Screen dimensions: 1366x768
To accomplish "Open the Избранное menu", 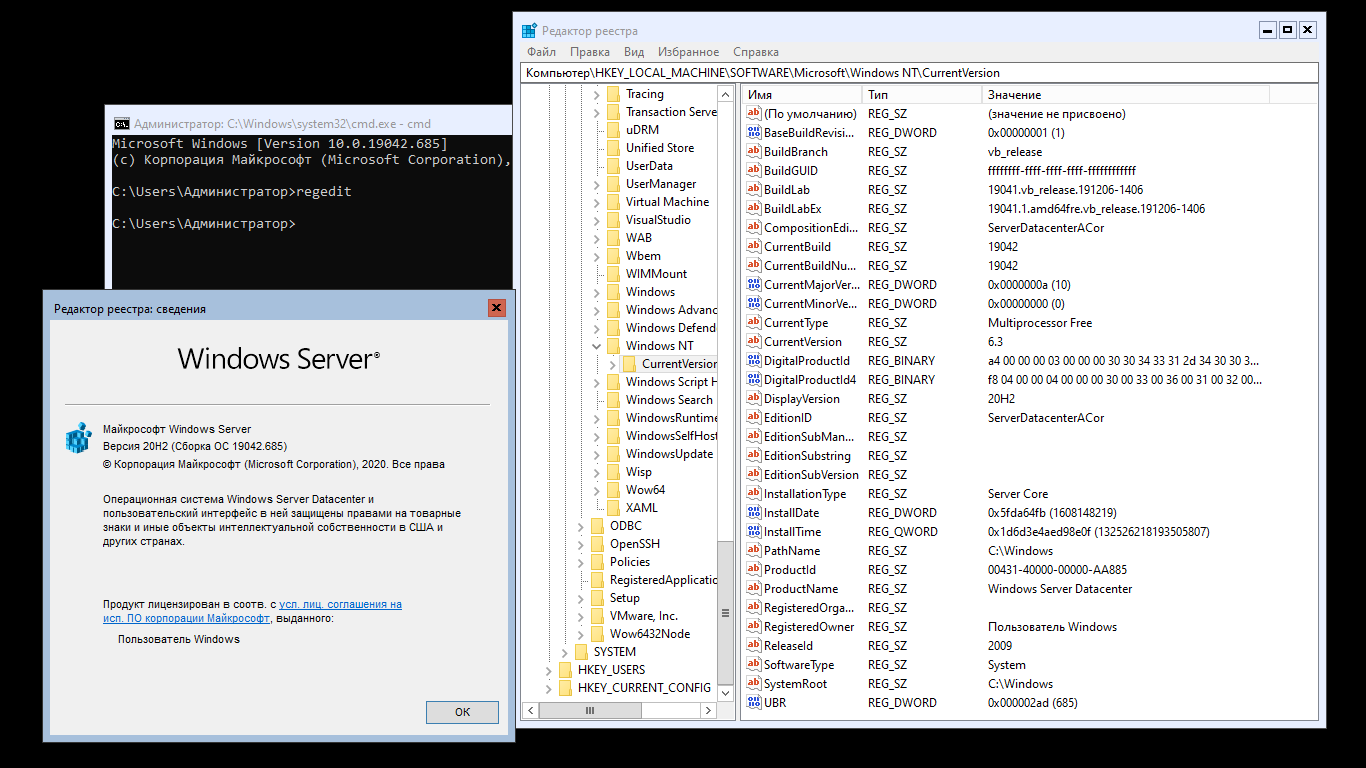I will coord(688,52).
